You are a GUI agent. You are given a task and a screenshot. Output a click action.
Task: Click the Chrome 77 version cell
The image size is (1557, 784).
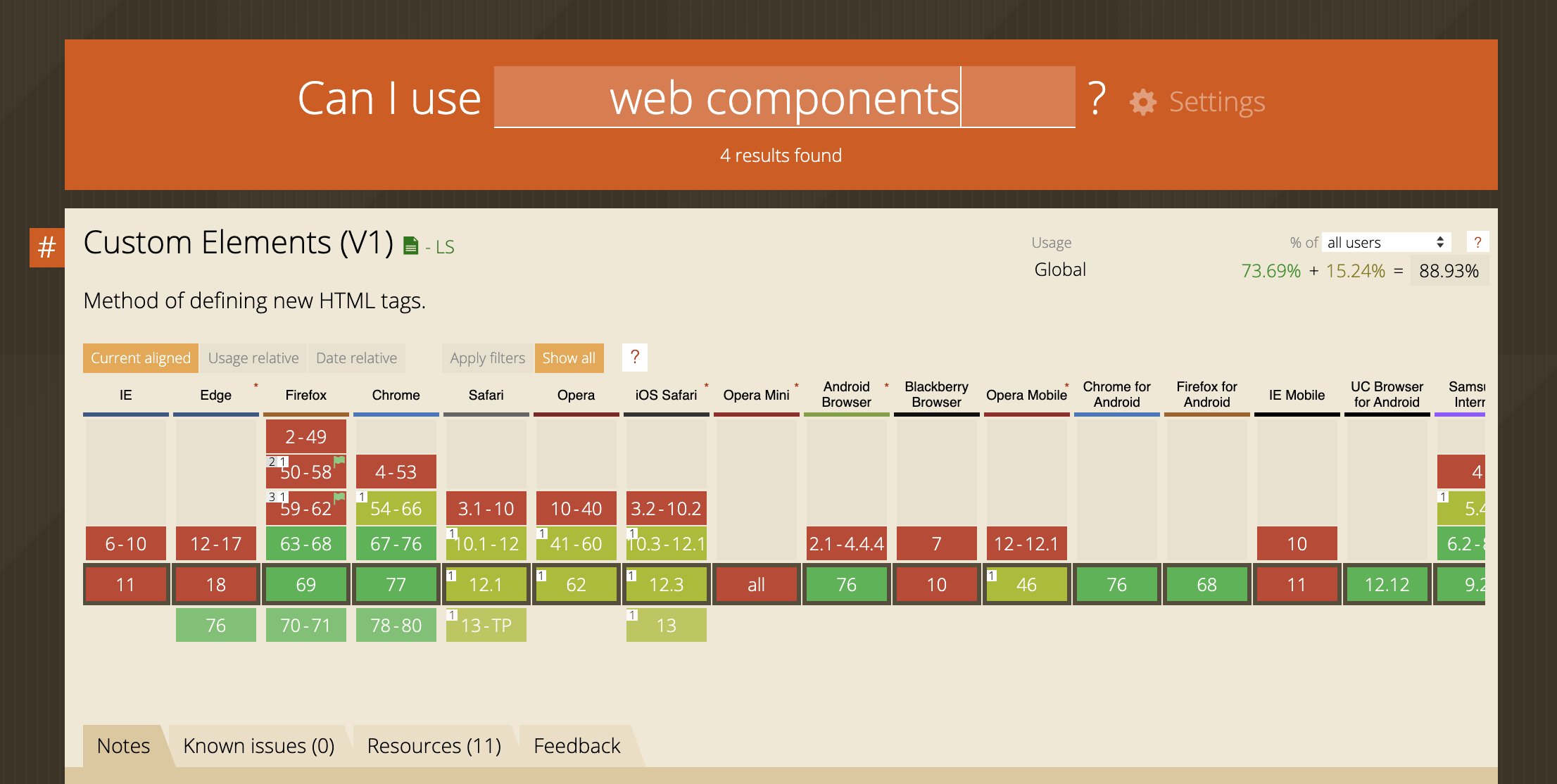pyautogui.click(x=396, y=584)
